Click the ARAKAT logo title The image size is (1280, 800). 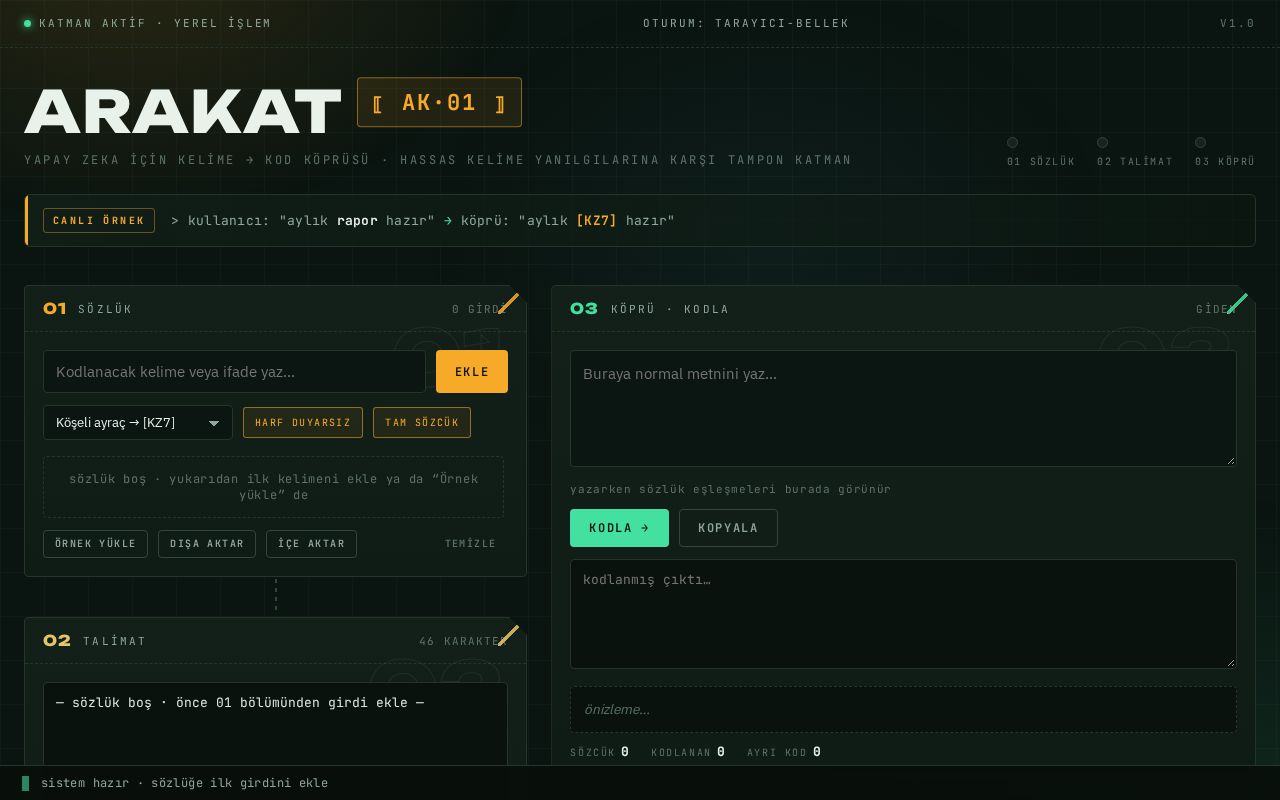[x=183, y=111]
